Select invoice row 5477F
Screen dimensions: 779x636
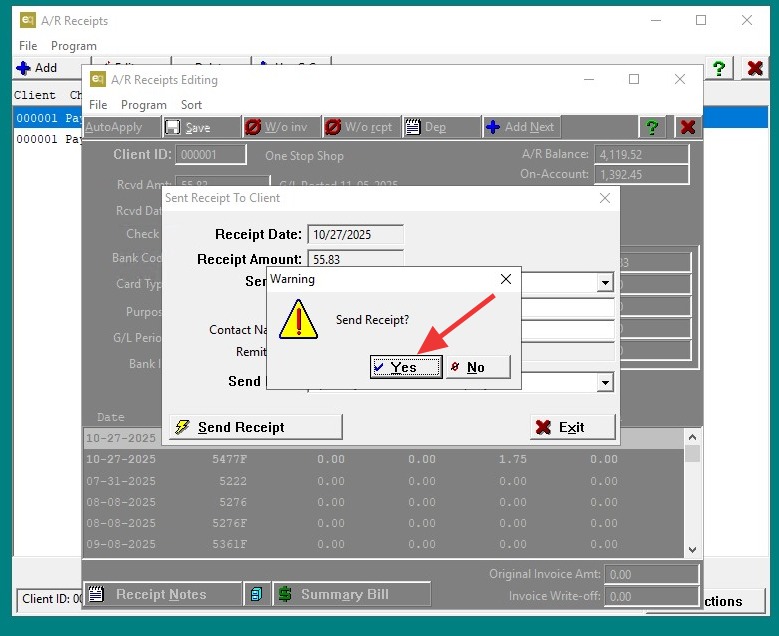(384, 459)
